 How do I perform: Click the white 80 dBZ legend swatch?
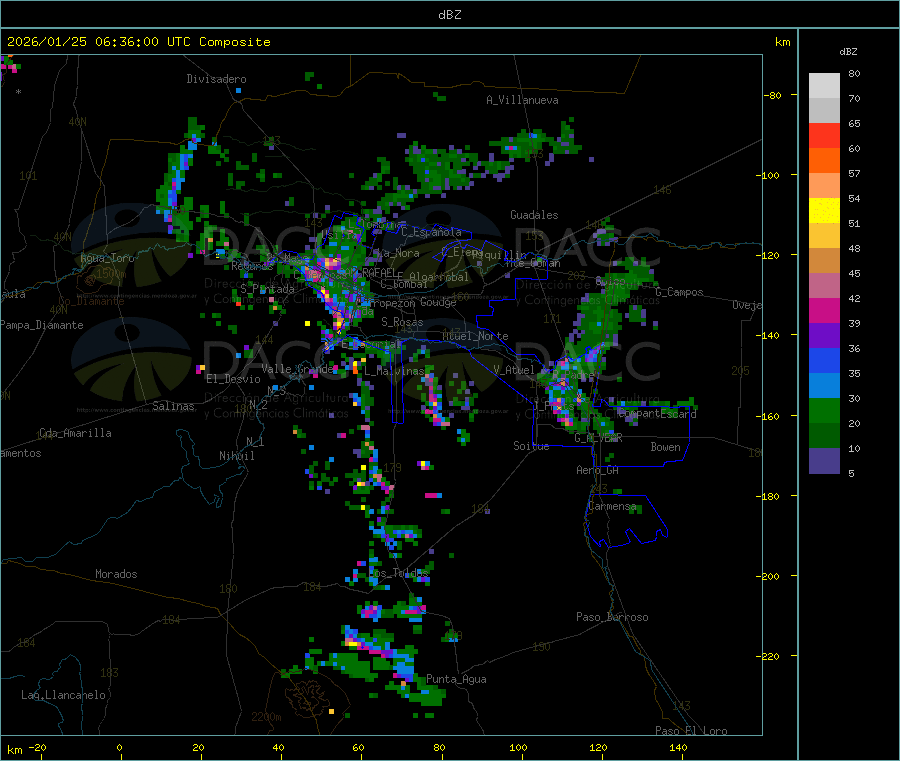824,86
